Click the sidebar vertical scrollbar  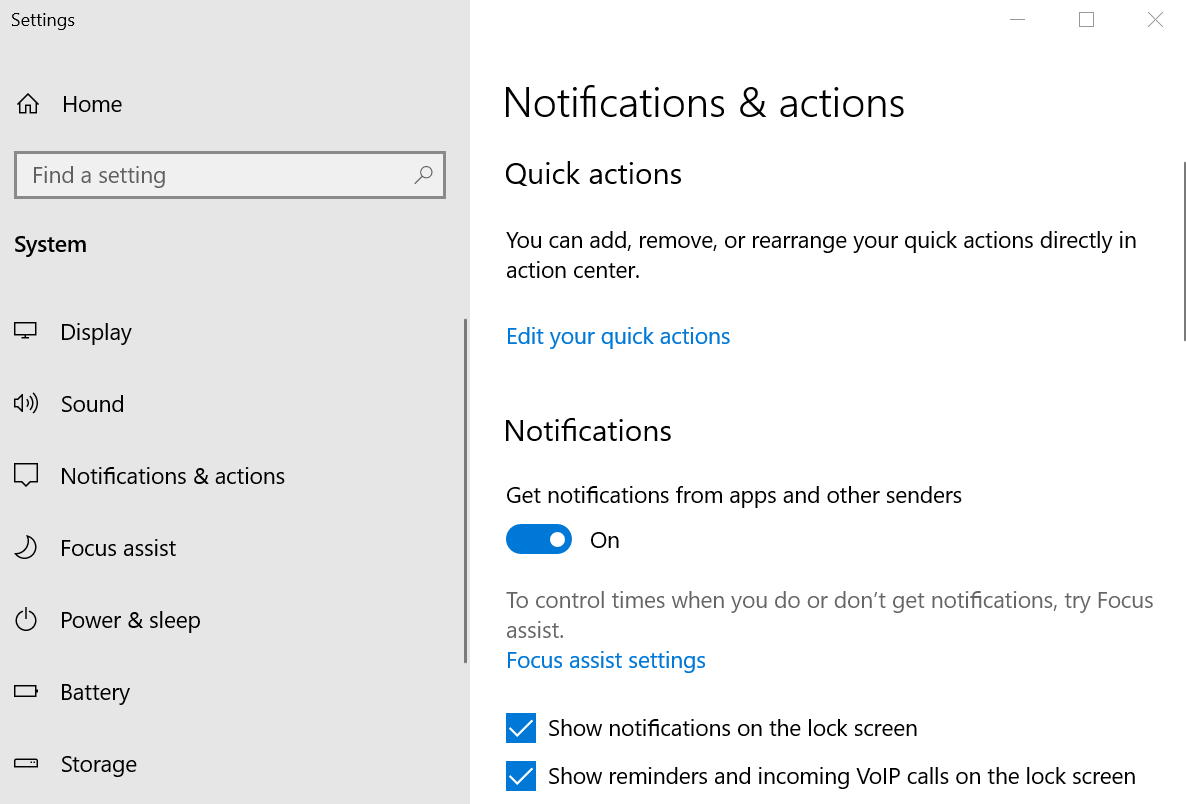pos(465,491)
